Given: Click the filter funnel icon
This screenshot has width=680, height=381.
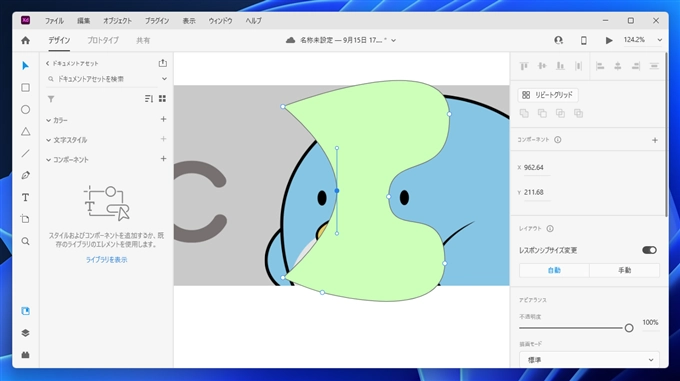Looking at the screenshot, I should pos(51,99).
